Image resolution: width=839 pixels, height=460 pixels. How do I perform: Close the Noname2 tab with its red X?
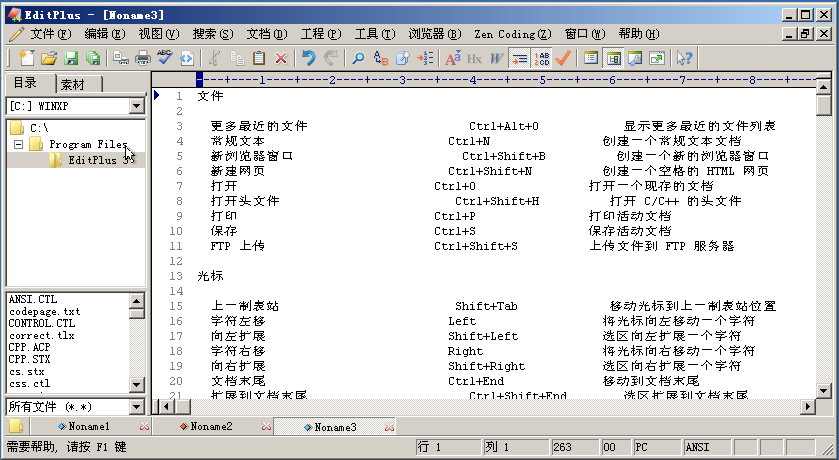(x=266, y=426)
